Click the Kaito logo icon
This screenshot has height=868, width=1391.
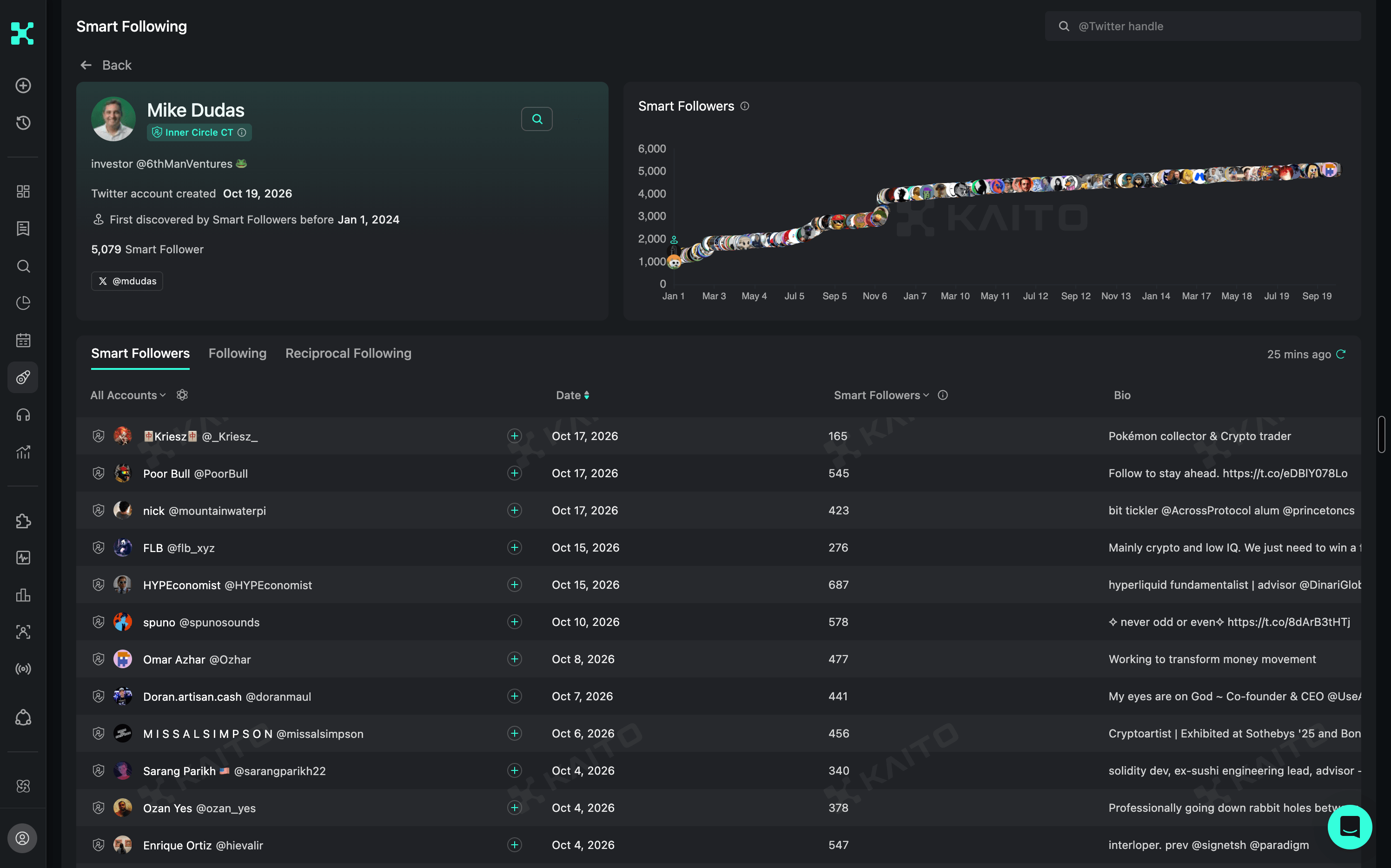22,33
